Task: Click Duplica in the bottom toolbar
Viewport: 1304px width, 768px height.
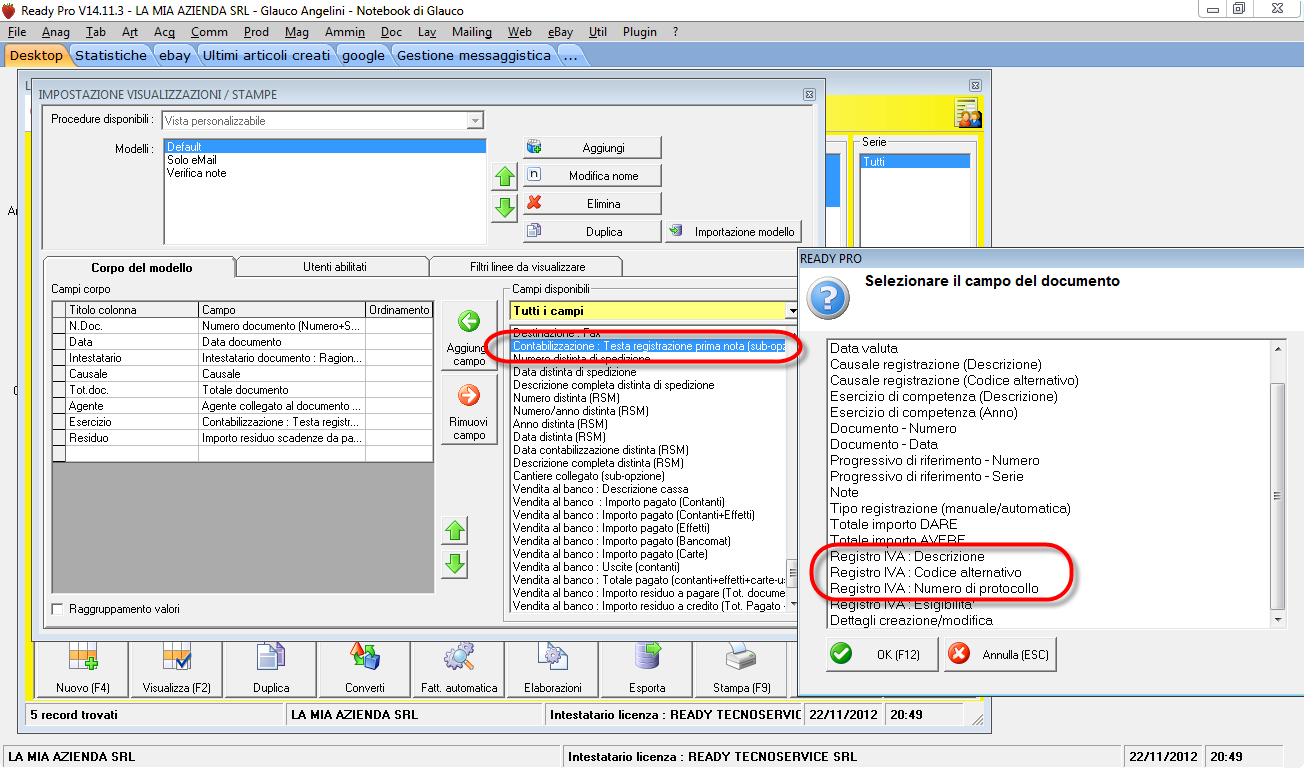Action: [271, 670]
